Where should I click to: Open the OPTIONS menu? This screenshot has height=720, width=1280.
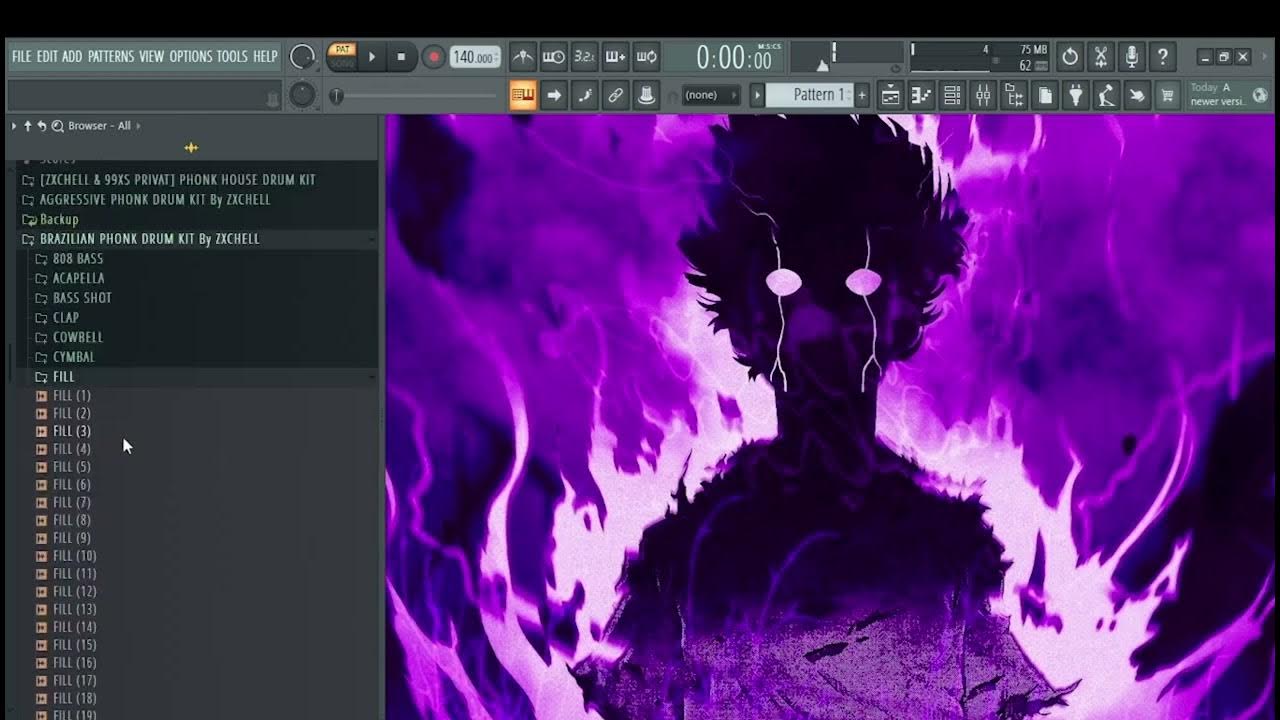point(191,56)
